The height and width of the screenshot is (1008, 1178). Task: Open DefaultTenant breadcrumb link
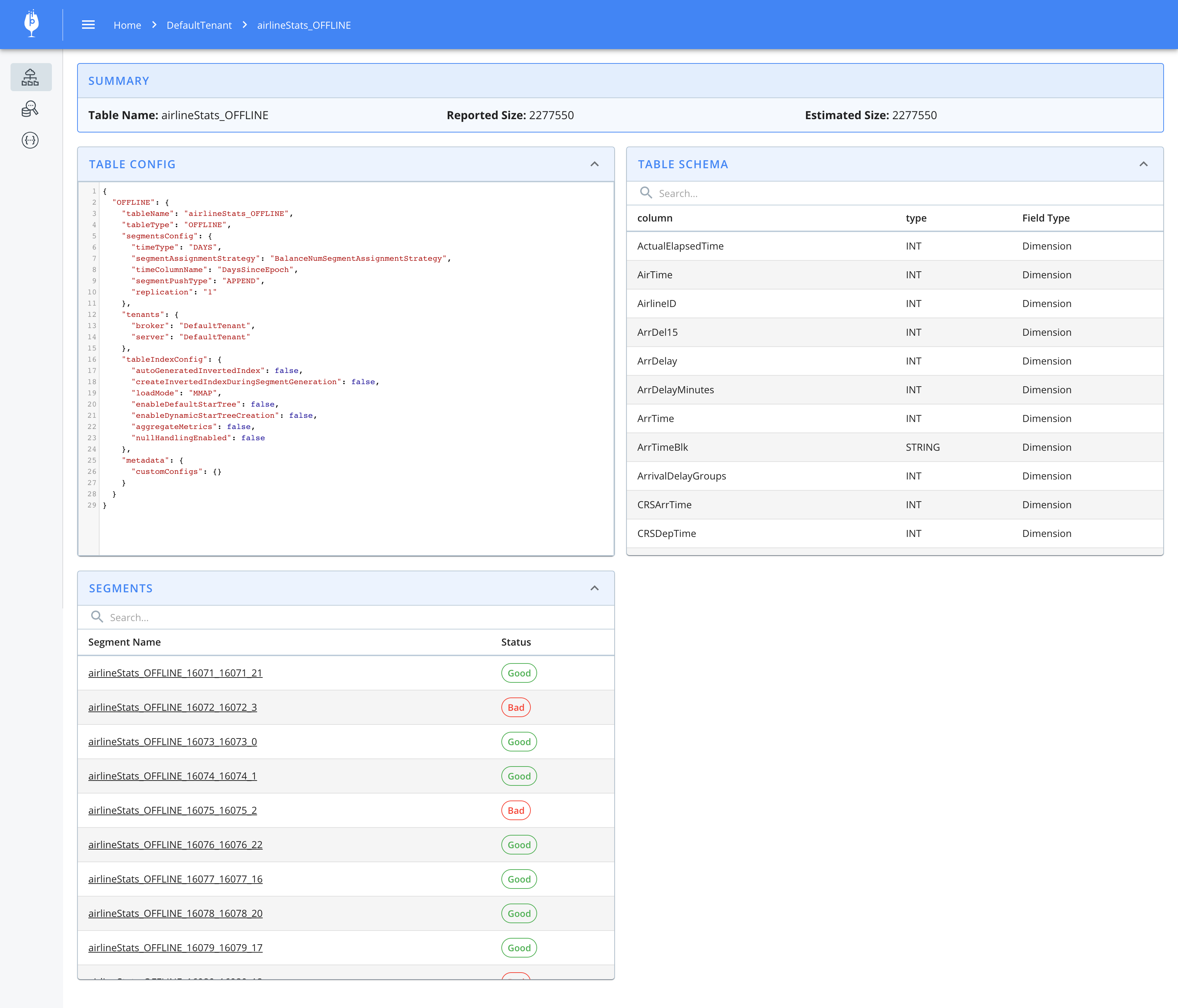click(199, 25)
